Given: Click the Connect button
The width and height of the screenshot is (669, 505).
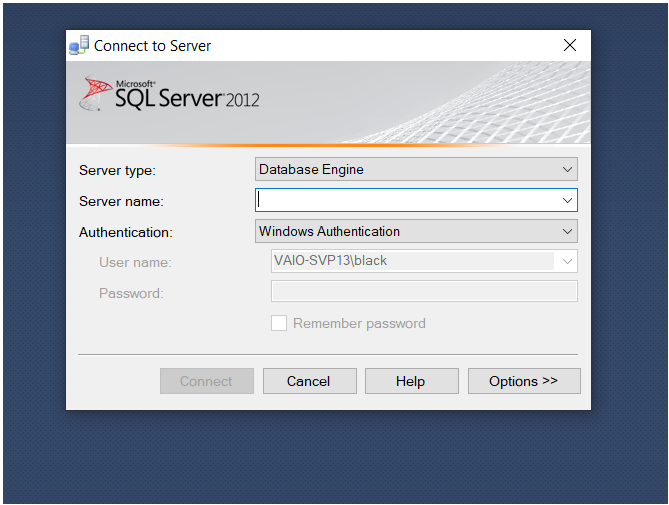Looking at the screenshot, I should (x=207, y=381).
